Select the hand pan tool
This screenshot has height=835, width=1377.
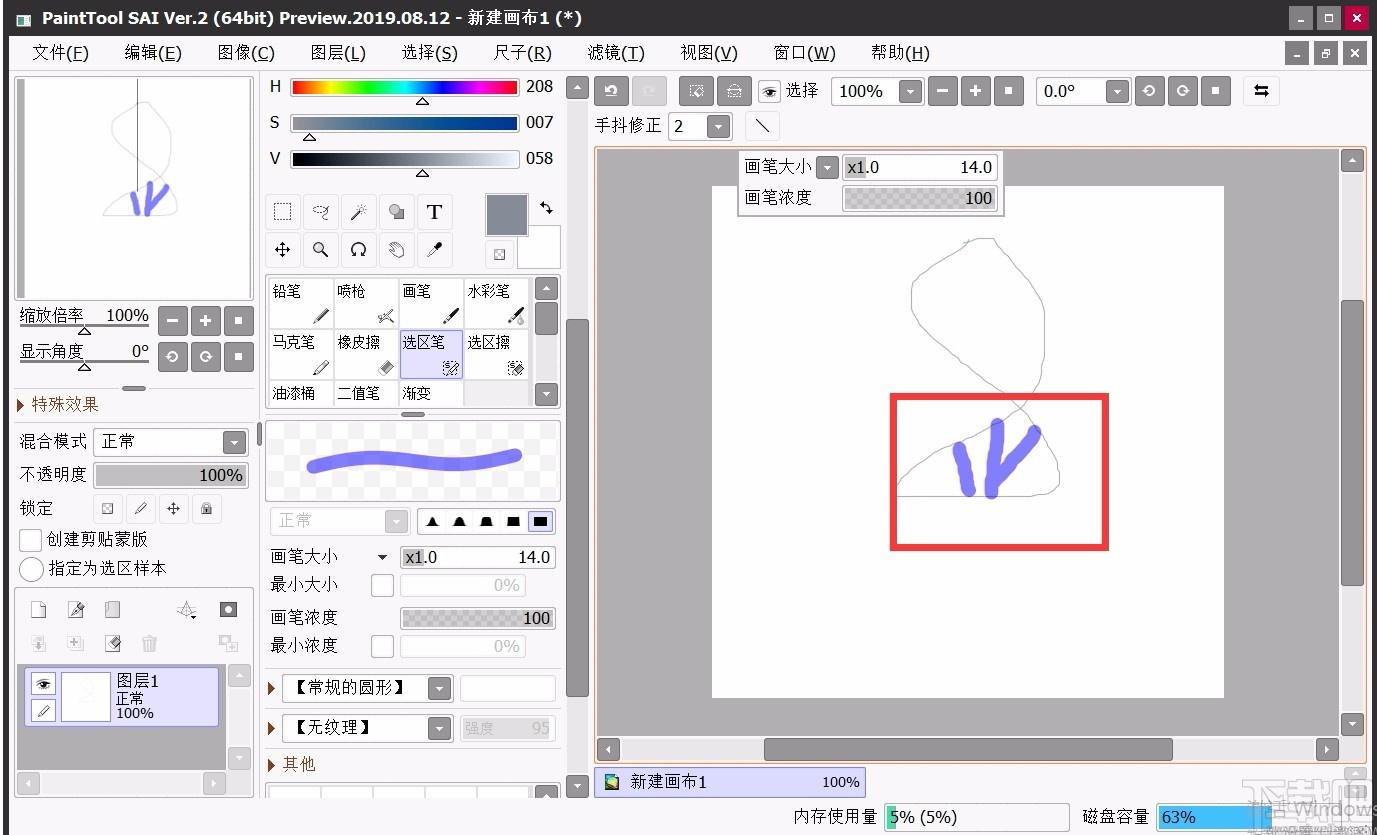point(397,250)
